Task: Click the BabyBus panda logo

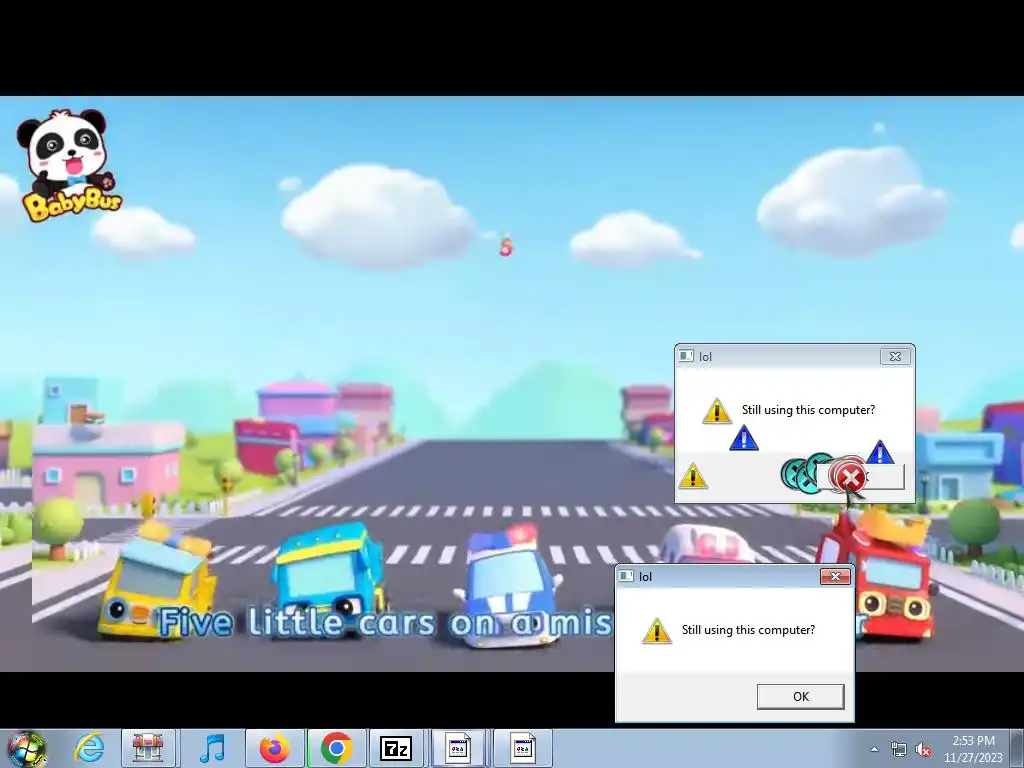Action: pos(69,165)
